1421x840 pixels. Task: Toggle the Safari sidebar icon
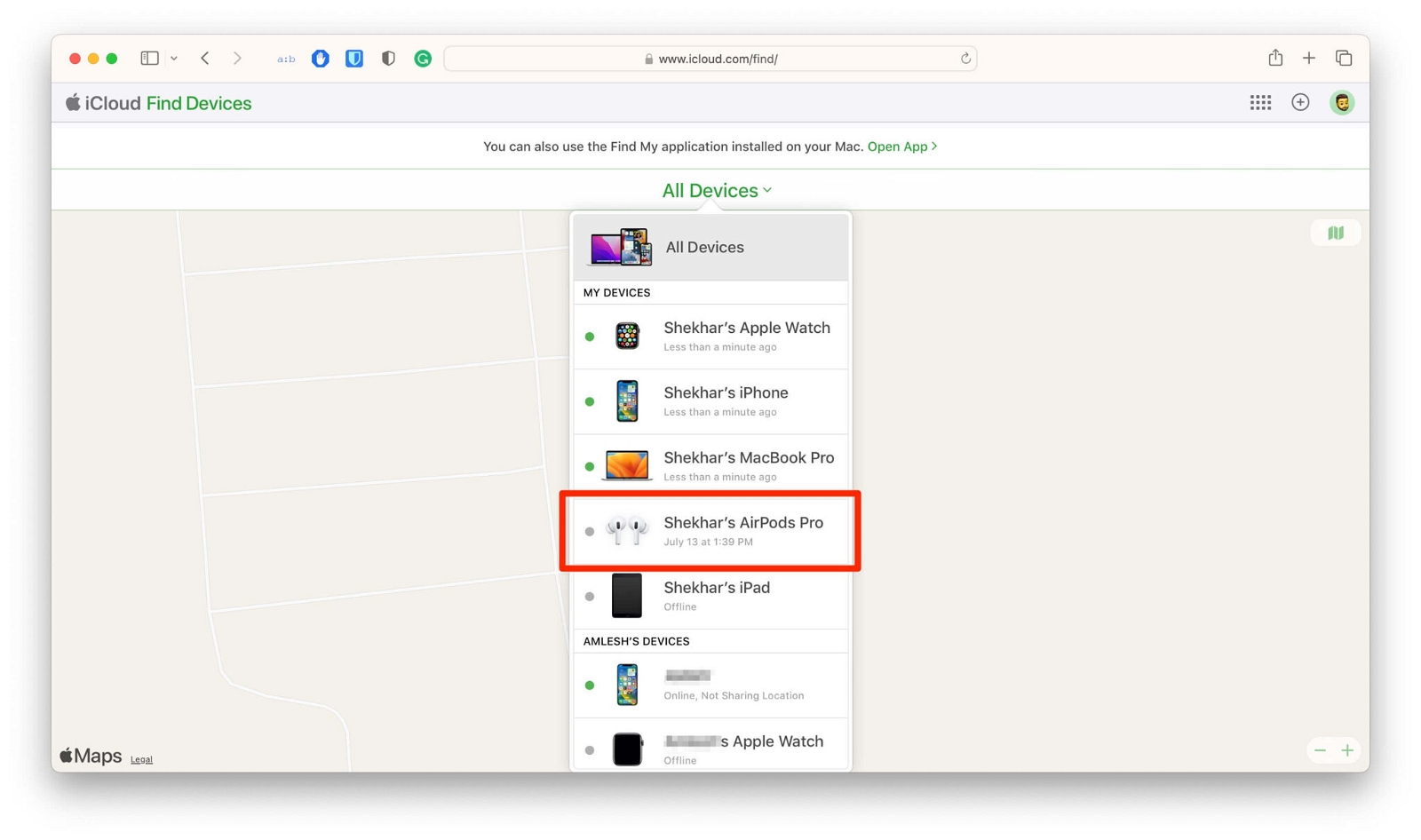(149, 59)
